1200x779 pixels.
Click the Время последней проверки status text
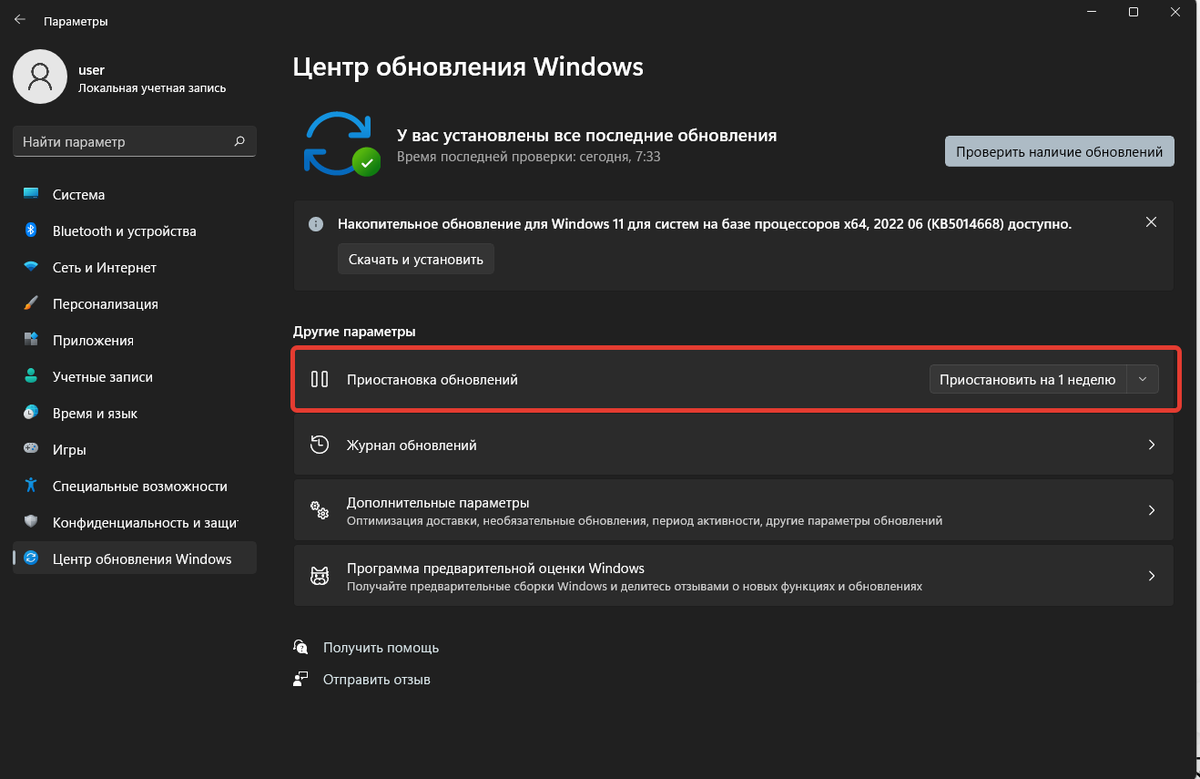coord(529,157)
